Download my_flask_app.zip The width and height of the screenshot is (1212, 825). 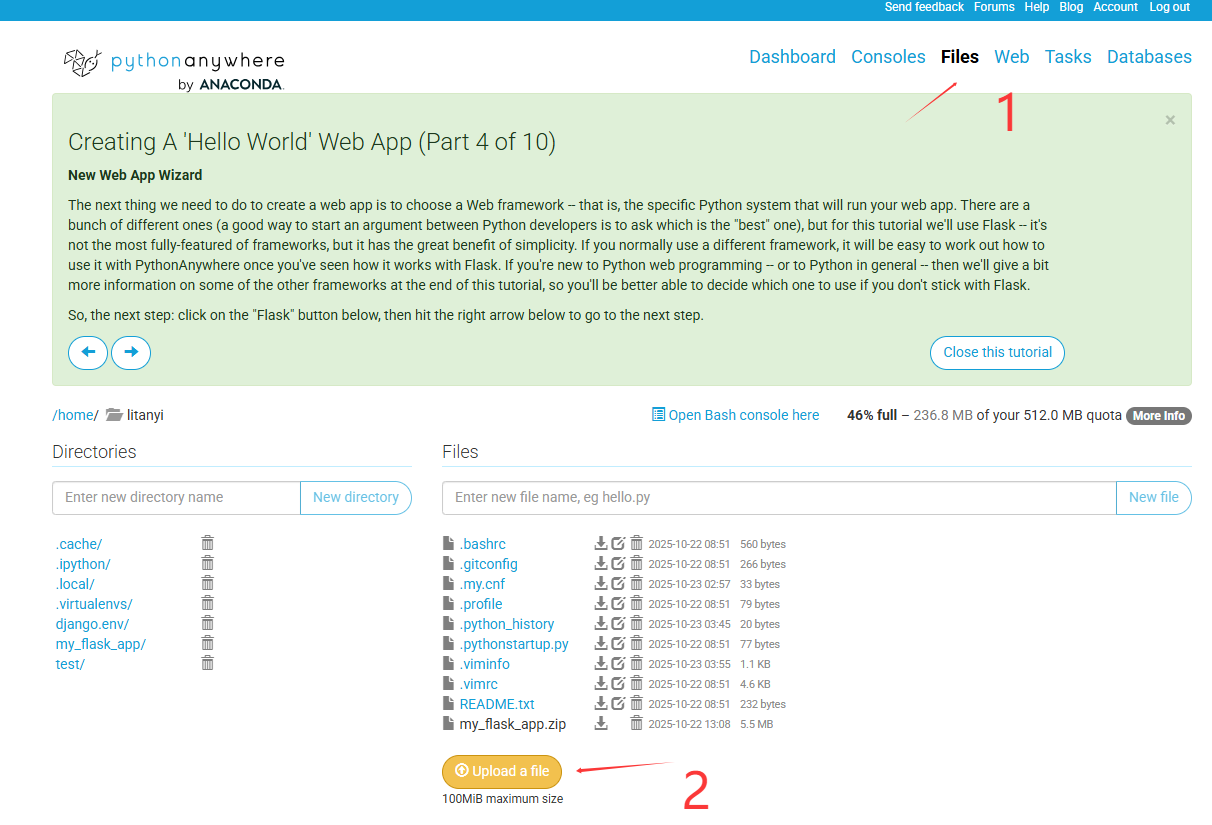601,723
